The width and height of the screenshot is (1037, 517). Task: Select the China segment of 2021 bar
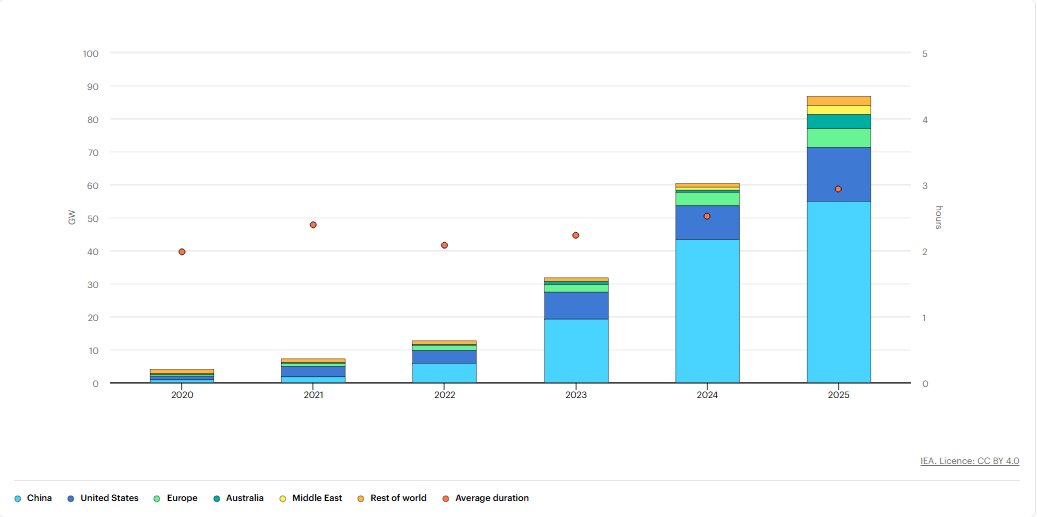[313, 379]
